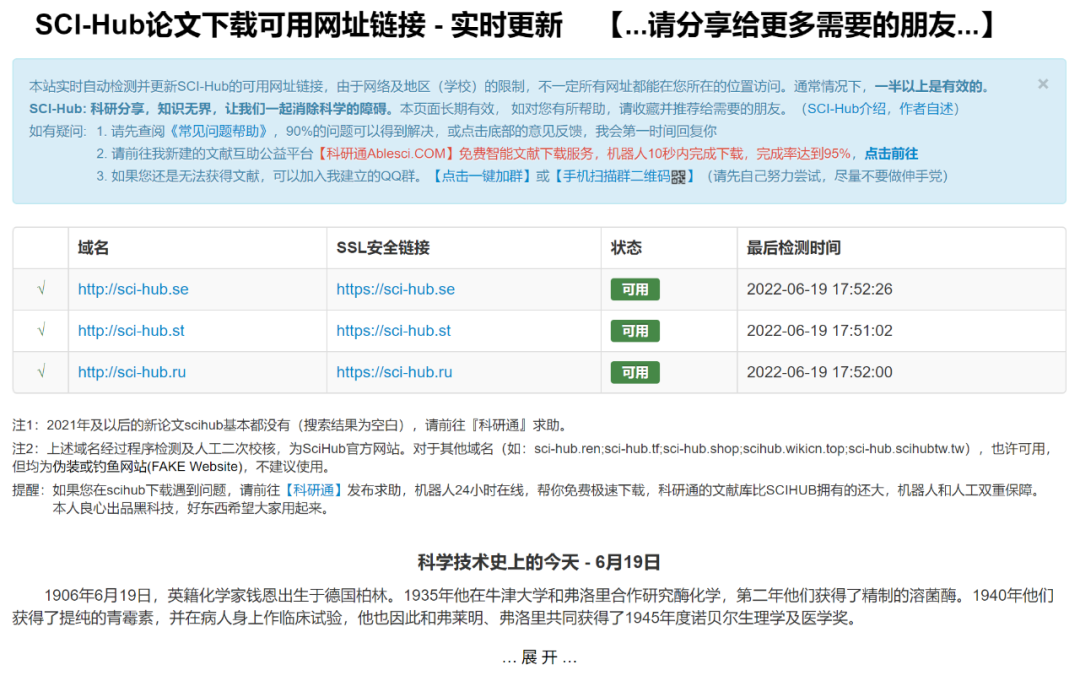The width and height of the screenshot is (1080, 681).
Task: Open the QR code icon for the QQ group
Action: click(678, 177)
